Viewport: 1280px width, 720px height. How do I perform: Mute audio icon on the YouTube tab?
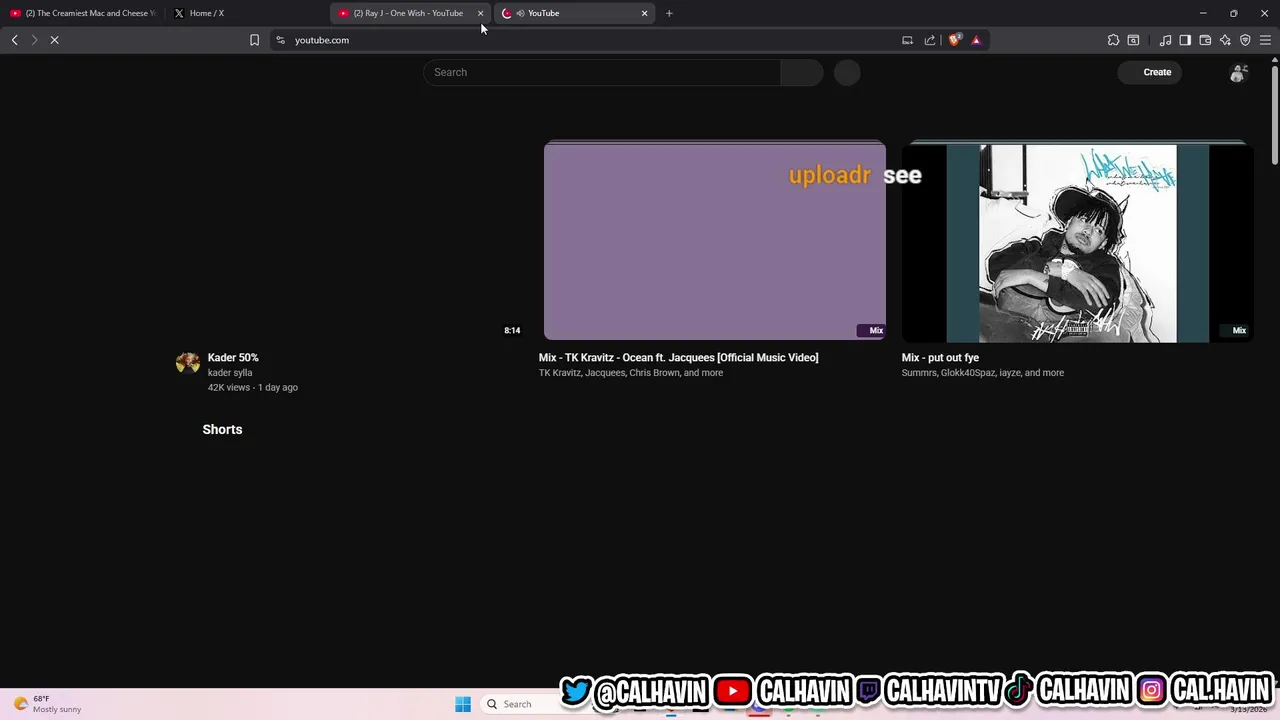pos(520,13)
